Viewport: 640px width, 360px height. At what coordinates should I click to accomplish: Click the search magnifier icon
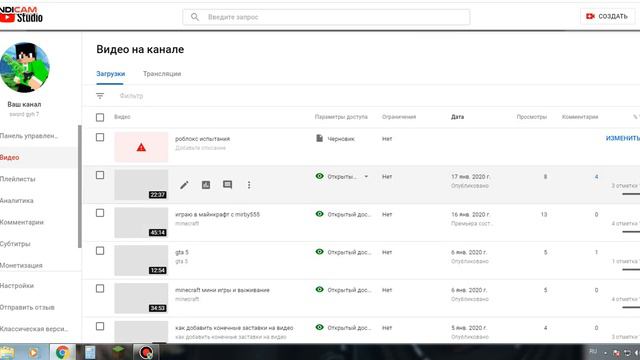tap(195, 17)
